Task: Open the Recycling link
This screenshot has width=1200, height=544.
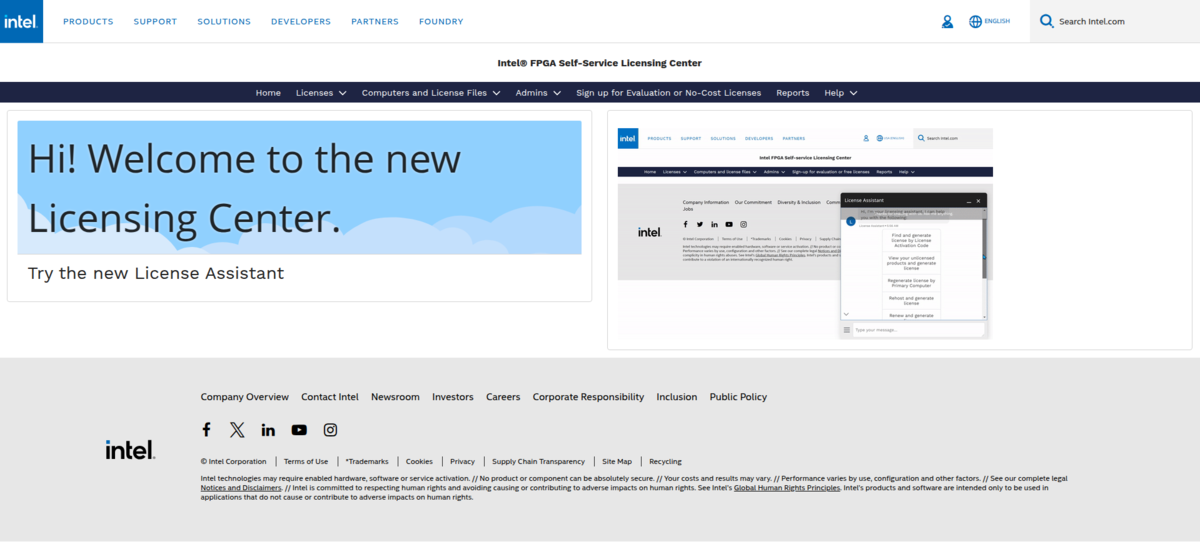Action: (x=665, y=462)
